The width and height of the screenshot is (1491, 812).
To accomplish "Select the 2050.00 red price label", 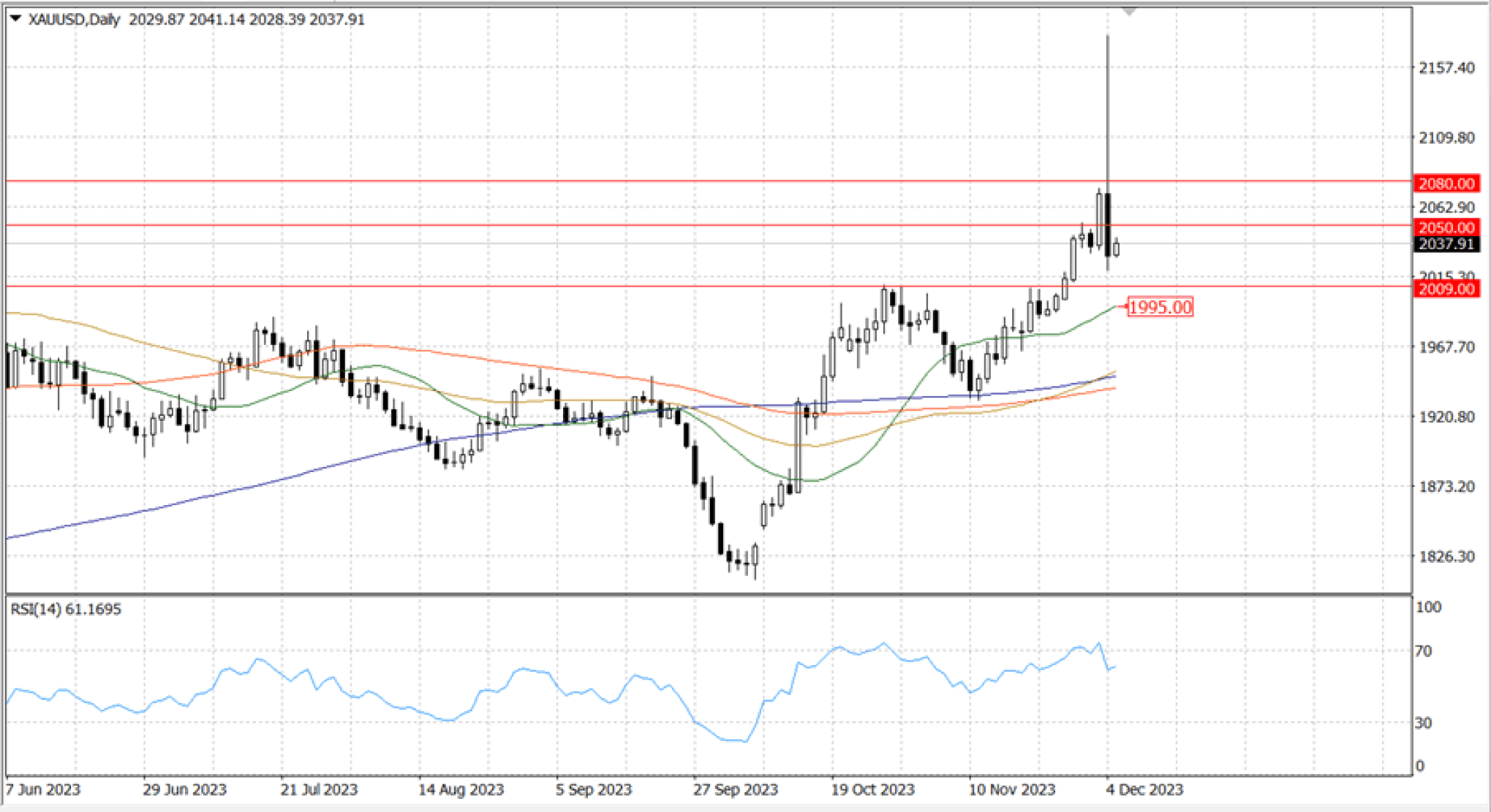I will point(1446,227).
